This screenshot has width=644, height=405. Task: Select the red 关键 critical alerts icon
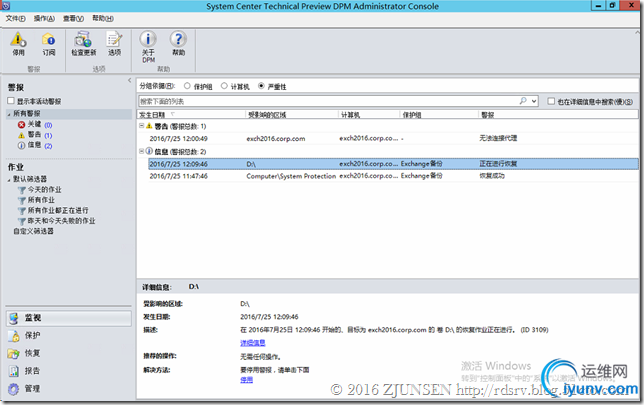pos(21,124)
